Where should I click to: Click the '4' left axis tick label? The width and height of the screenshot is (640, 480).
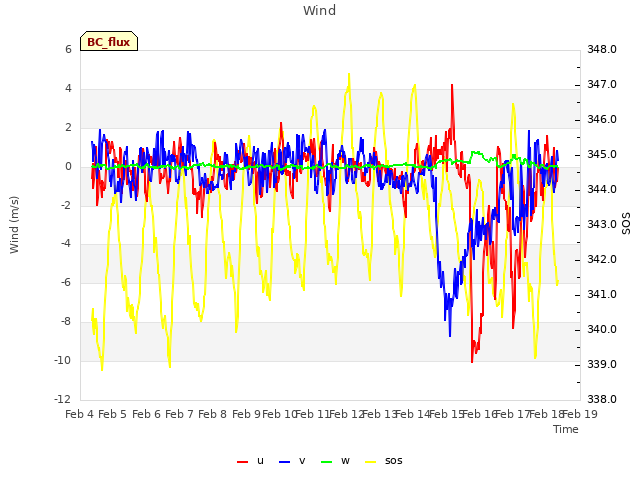68,88
